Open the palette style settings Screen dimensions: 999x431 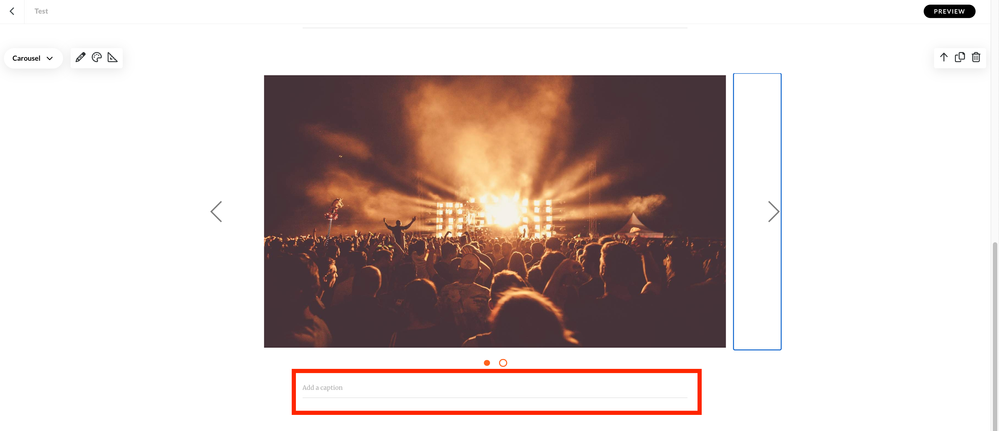click(97, 57)
